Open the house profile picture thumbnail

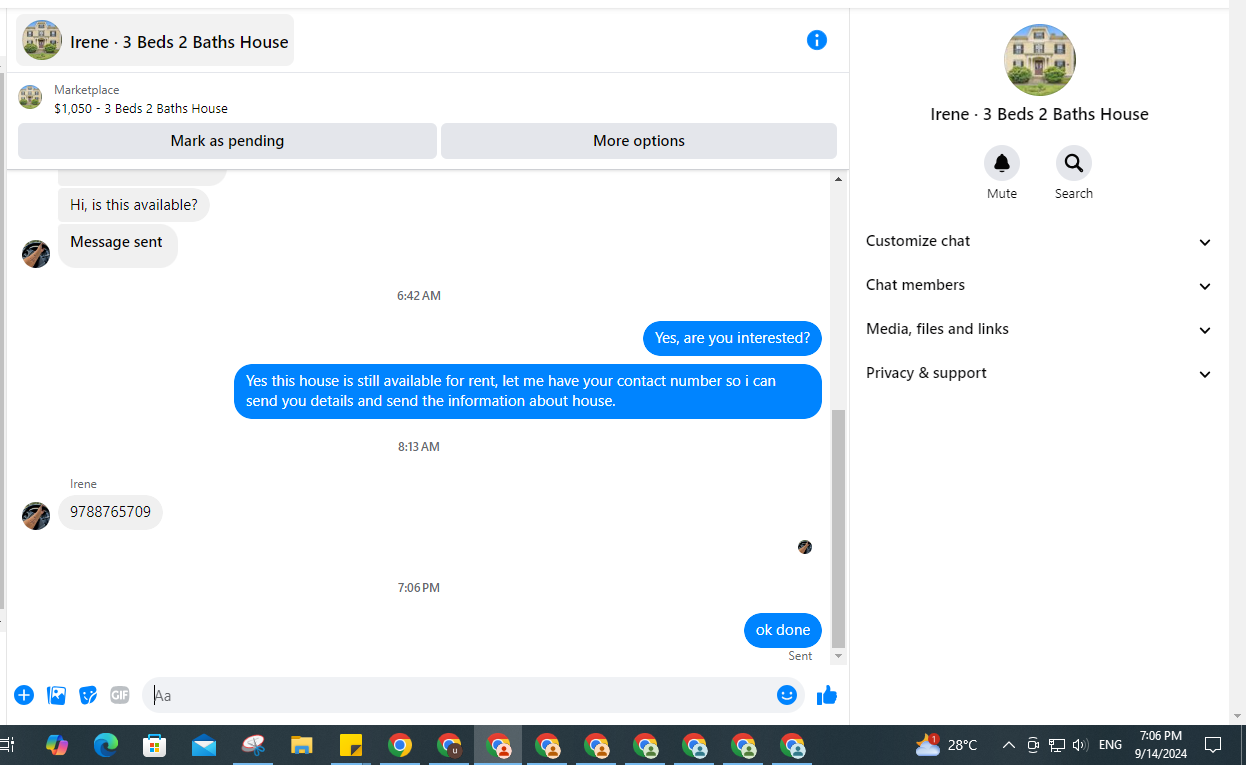[1039, 60]
